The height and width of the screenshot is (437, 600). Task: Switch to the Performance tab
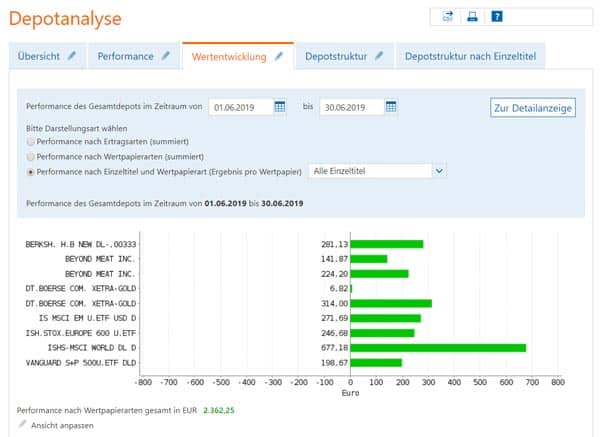click(134, 56)
